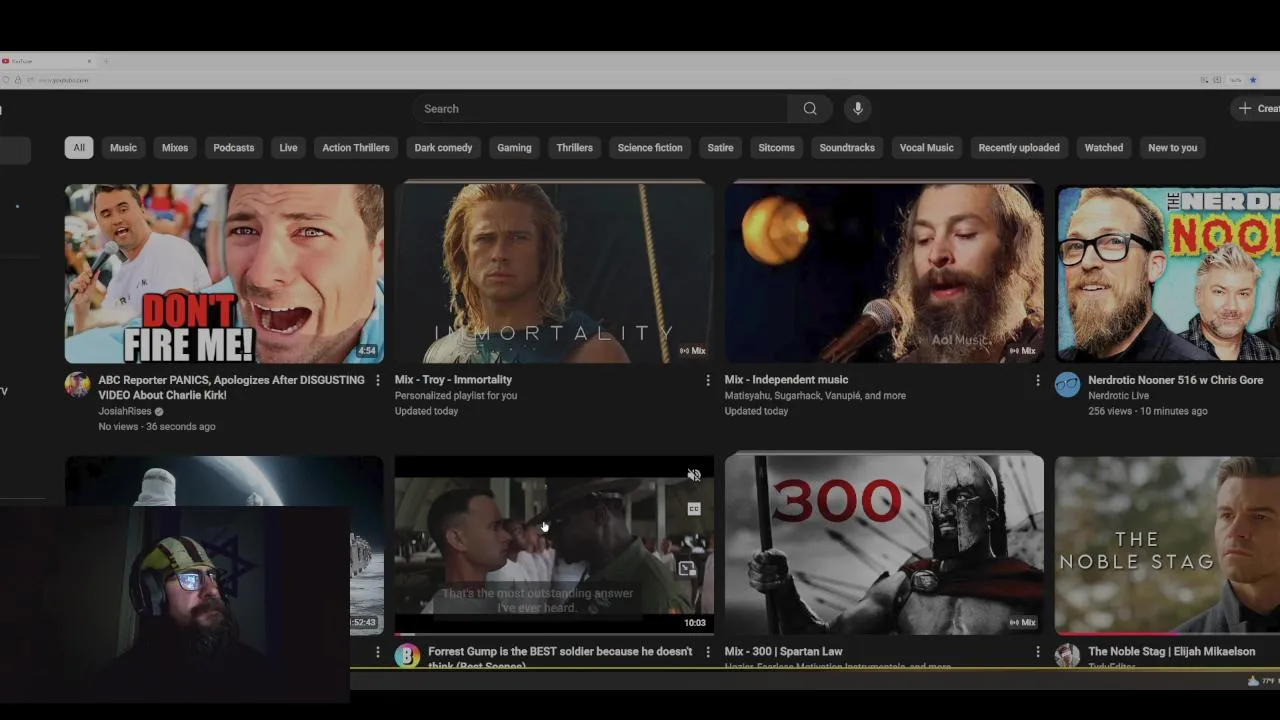Select the Music filter chip
Image resolution: width=1280 pixels, height=720 pixels.
123,148
